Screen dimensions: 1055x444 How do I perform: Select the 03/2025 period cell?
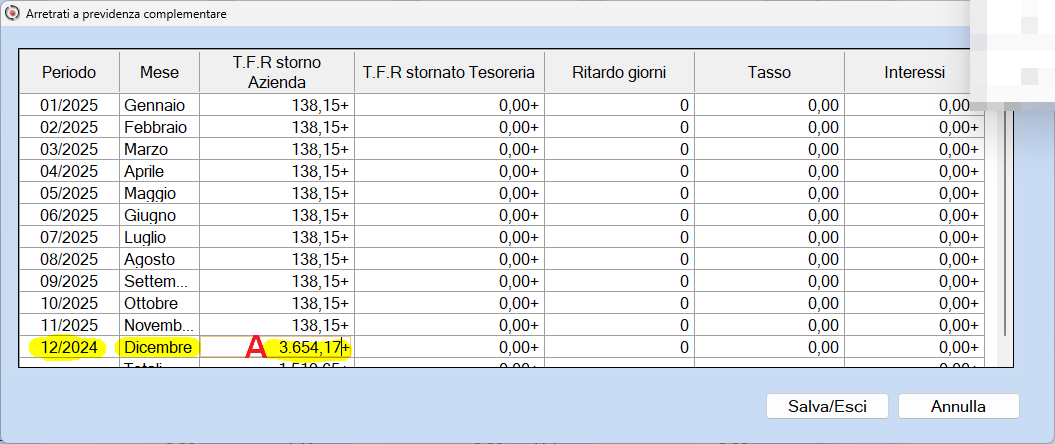(x=69, y=149)
